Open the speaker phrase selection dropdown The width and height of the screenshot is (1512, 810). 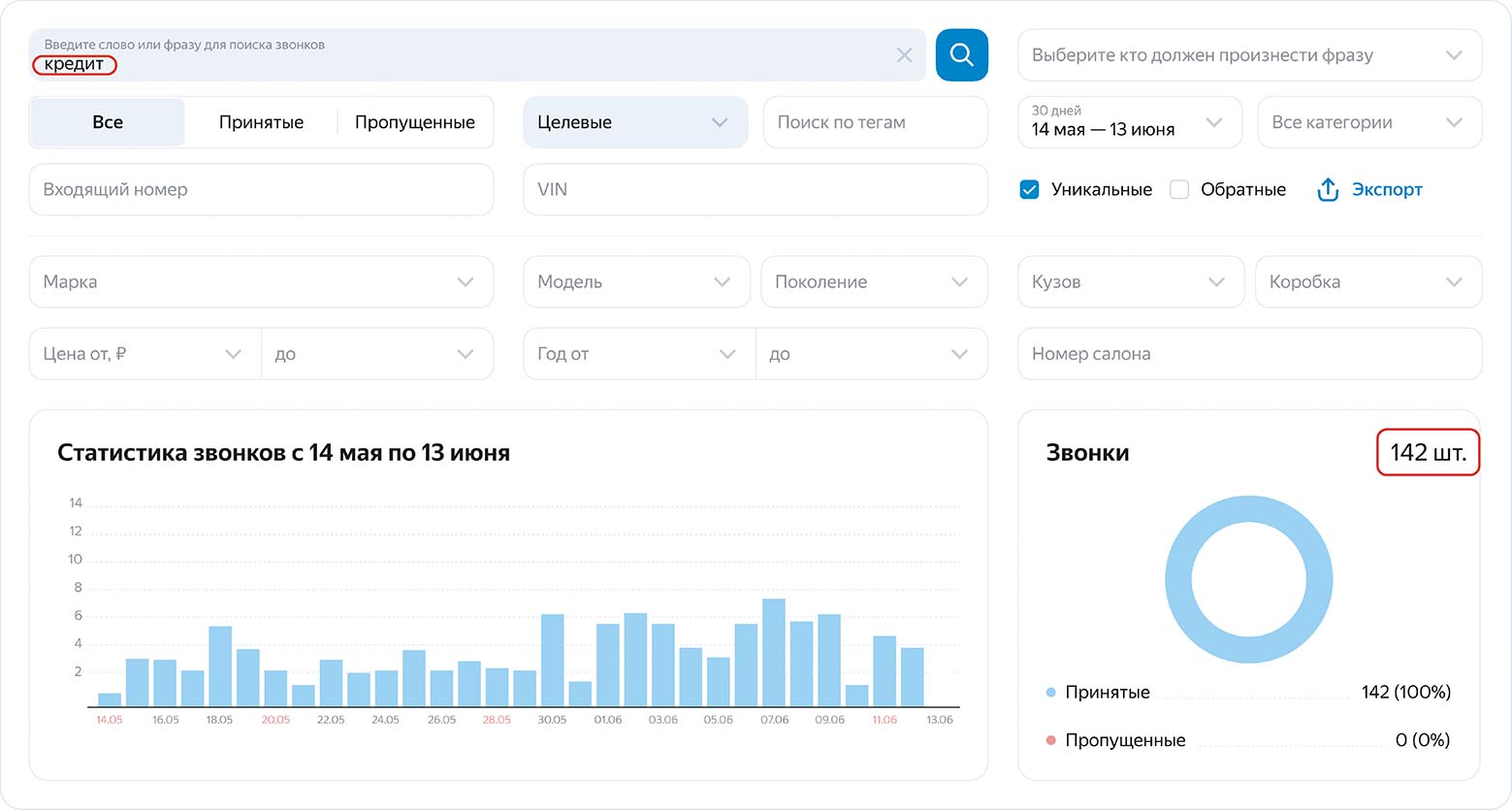[x=1249, y=55]
